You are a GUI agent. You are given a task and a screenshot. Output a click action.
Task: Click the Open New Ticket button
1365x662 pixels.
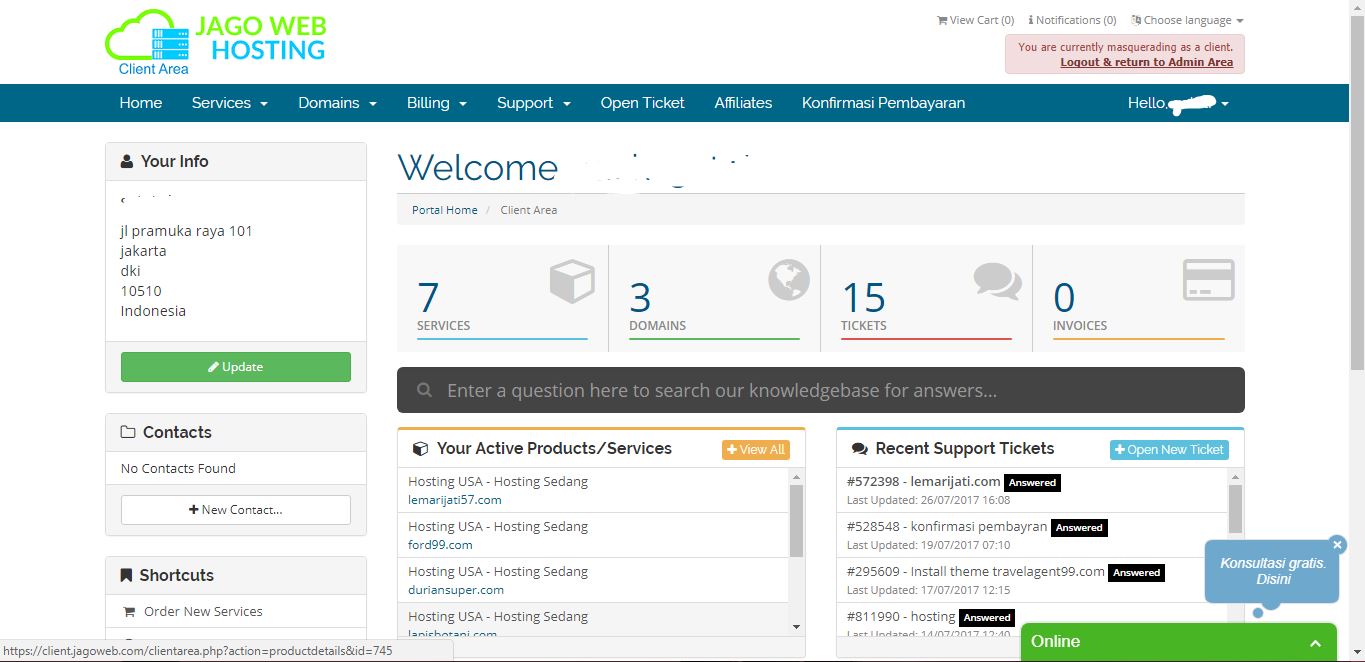1169,450
